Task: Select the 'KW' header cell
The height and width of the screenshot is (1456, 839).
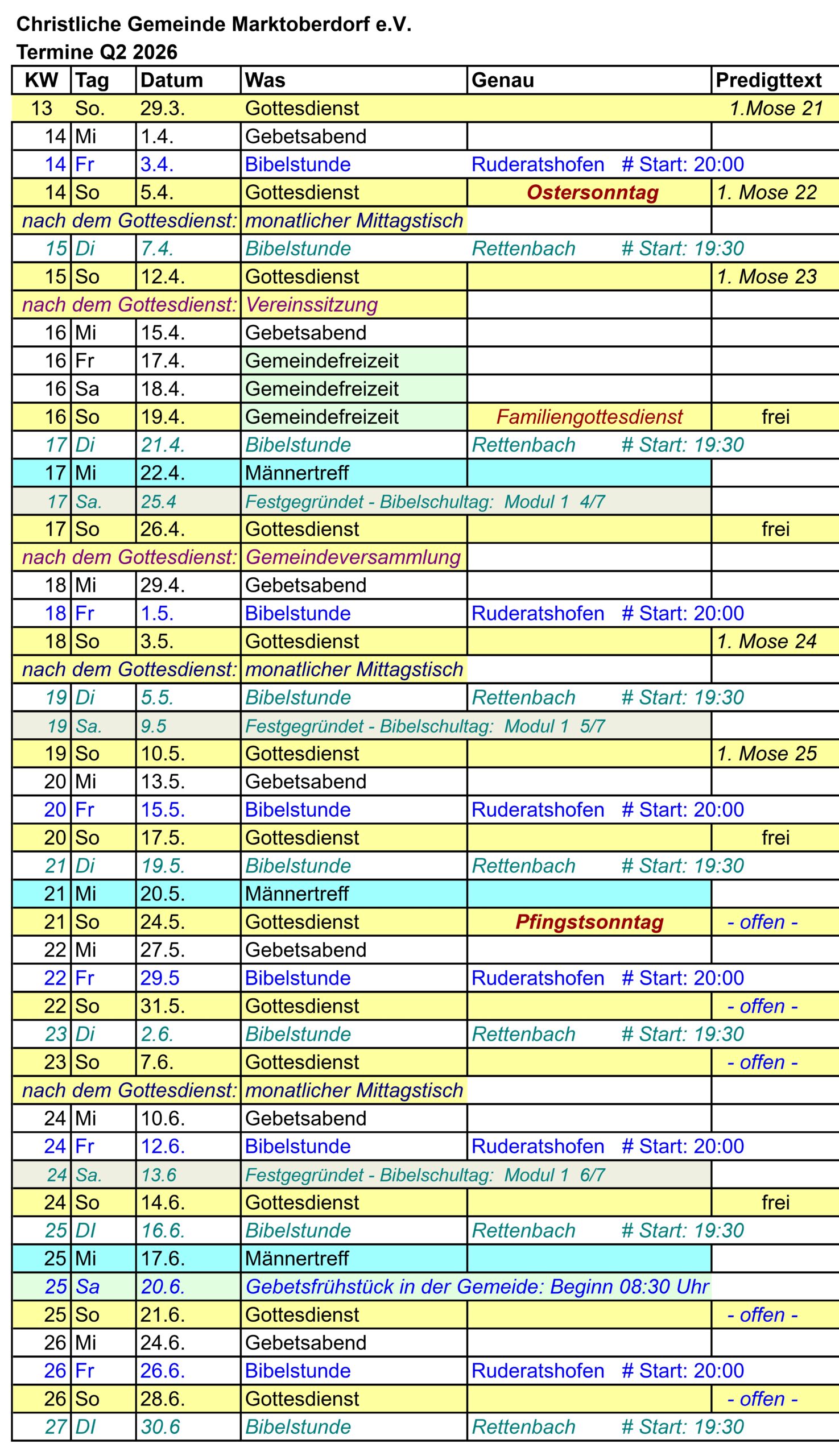Action: (x=42, y=80)
